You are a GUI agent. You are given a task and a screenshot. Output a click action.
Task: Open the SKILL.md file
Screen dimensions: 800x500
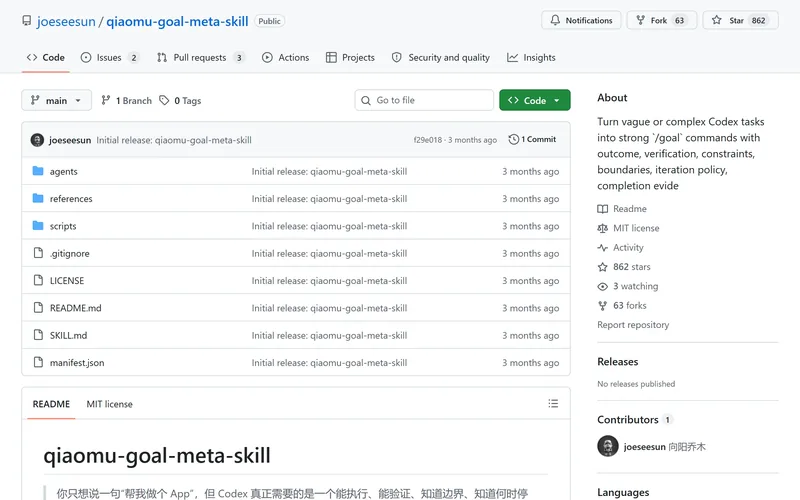coord(68,336)
